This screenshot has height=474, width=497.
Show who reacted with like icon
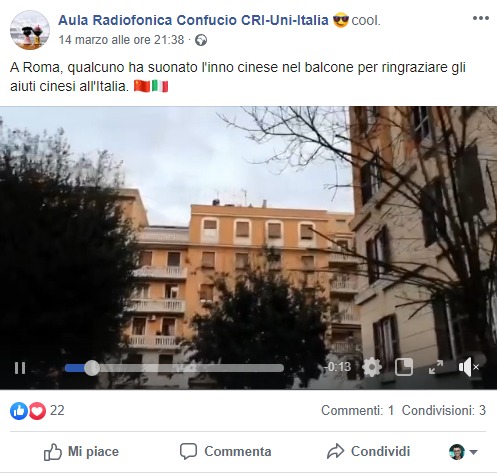[x=19, y=411]
